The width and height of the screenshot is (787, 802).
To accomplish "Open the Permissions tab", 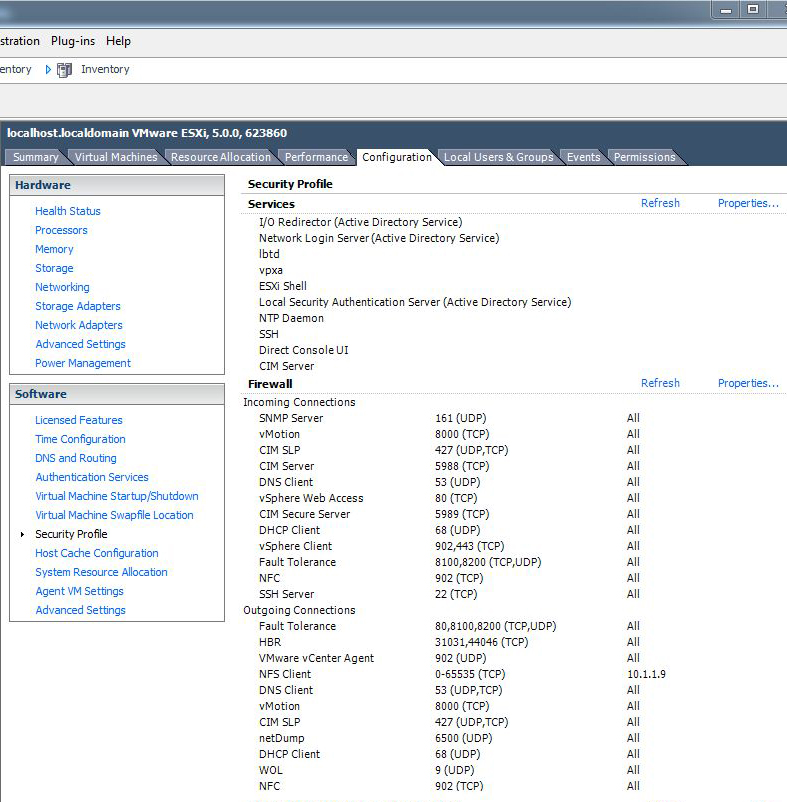I will [x=644, y=157].
